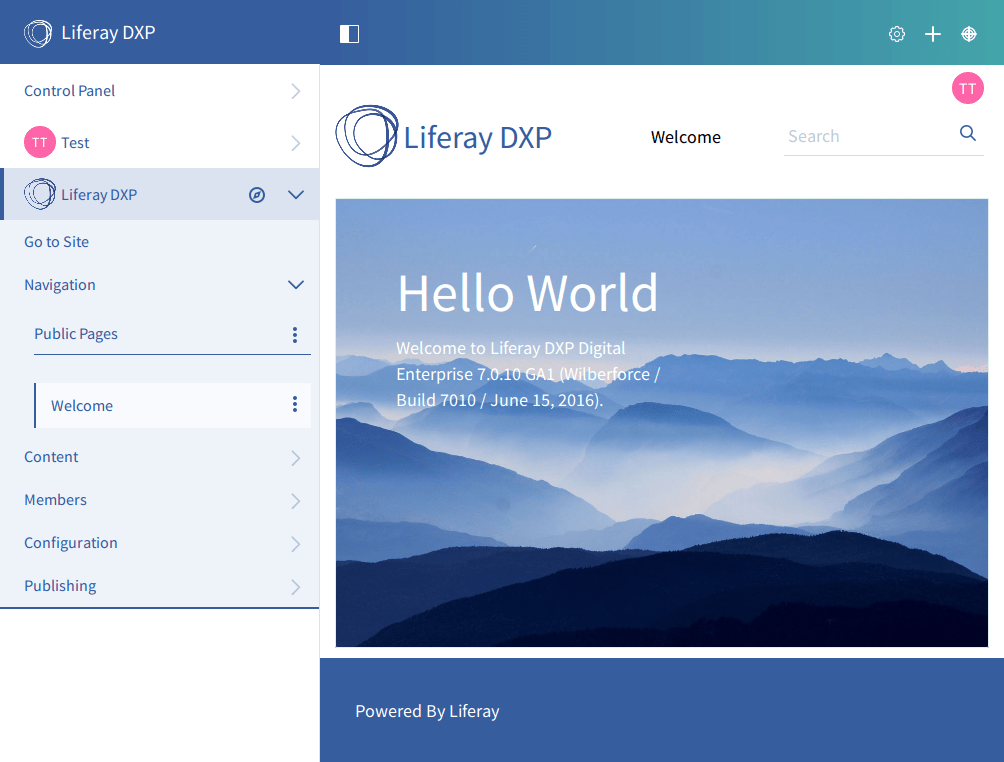Viewport: 1004px width, 762px height.
Task: Click the TT avatar next to Test
Action: (x=40, y=142)
